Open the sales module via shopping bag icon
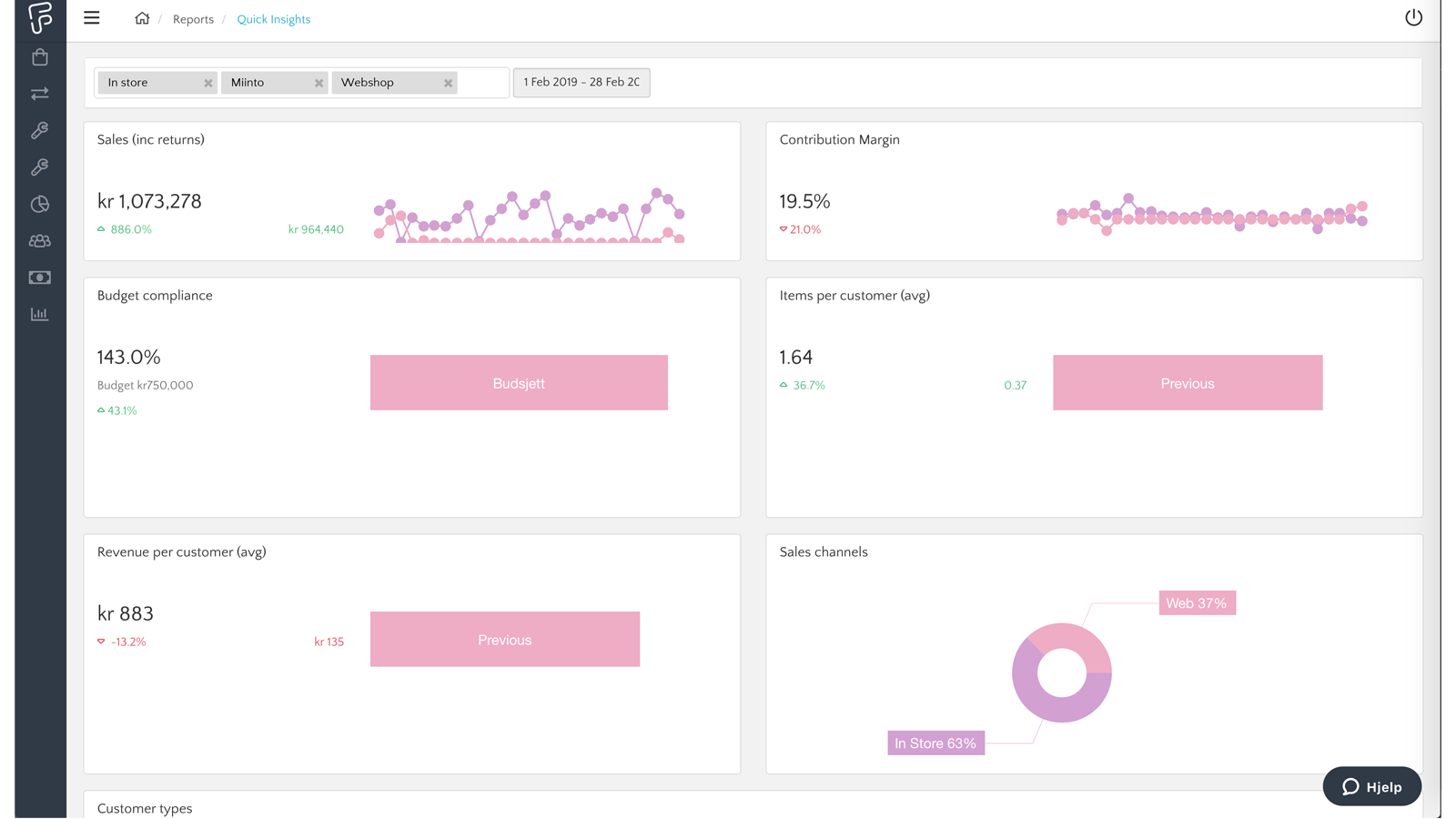Viewport: 1456px width, 819px height. 39,56
